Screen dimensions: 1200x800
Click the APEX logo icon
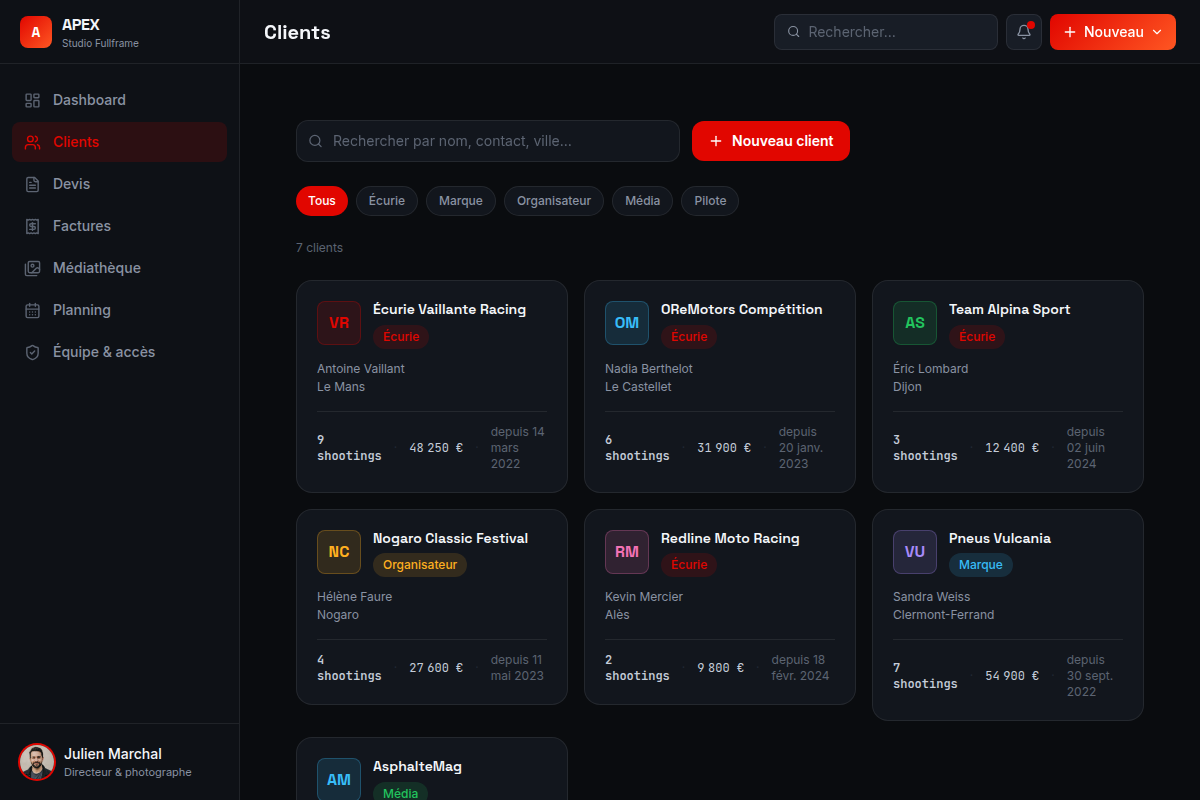[x=36, y=32]
